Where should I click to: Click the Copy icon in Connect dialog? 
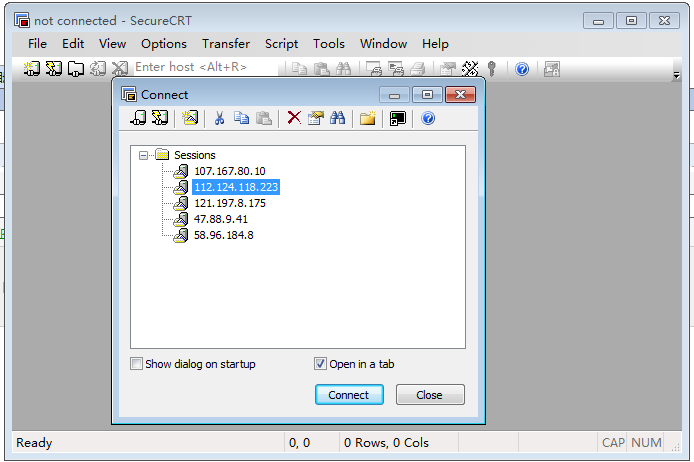pyautogui.click(x=241, y=118)
